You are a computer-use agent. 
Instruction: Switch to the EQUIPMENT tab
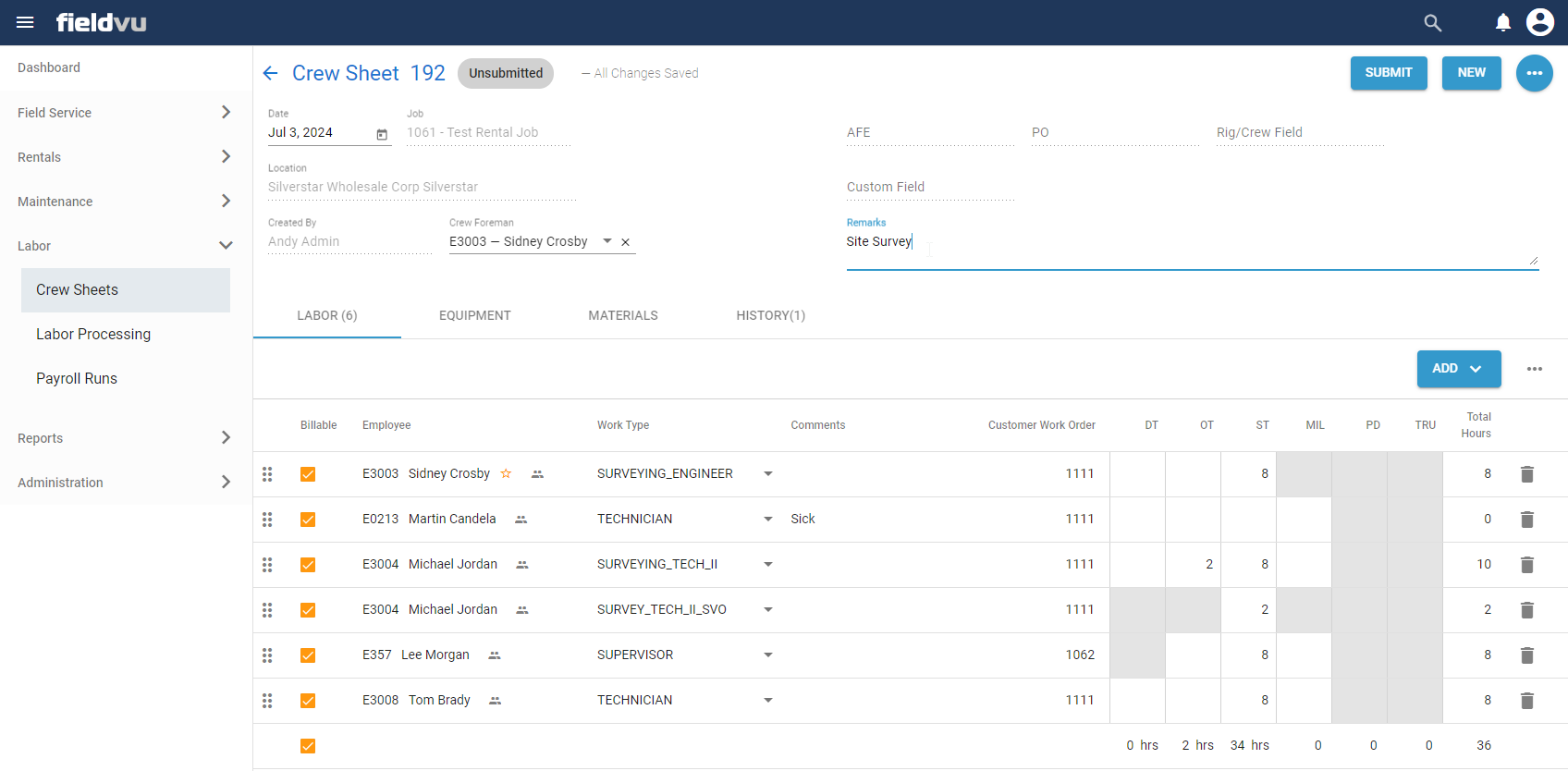[x=474, y=316]
